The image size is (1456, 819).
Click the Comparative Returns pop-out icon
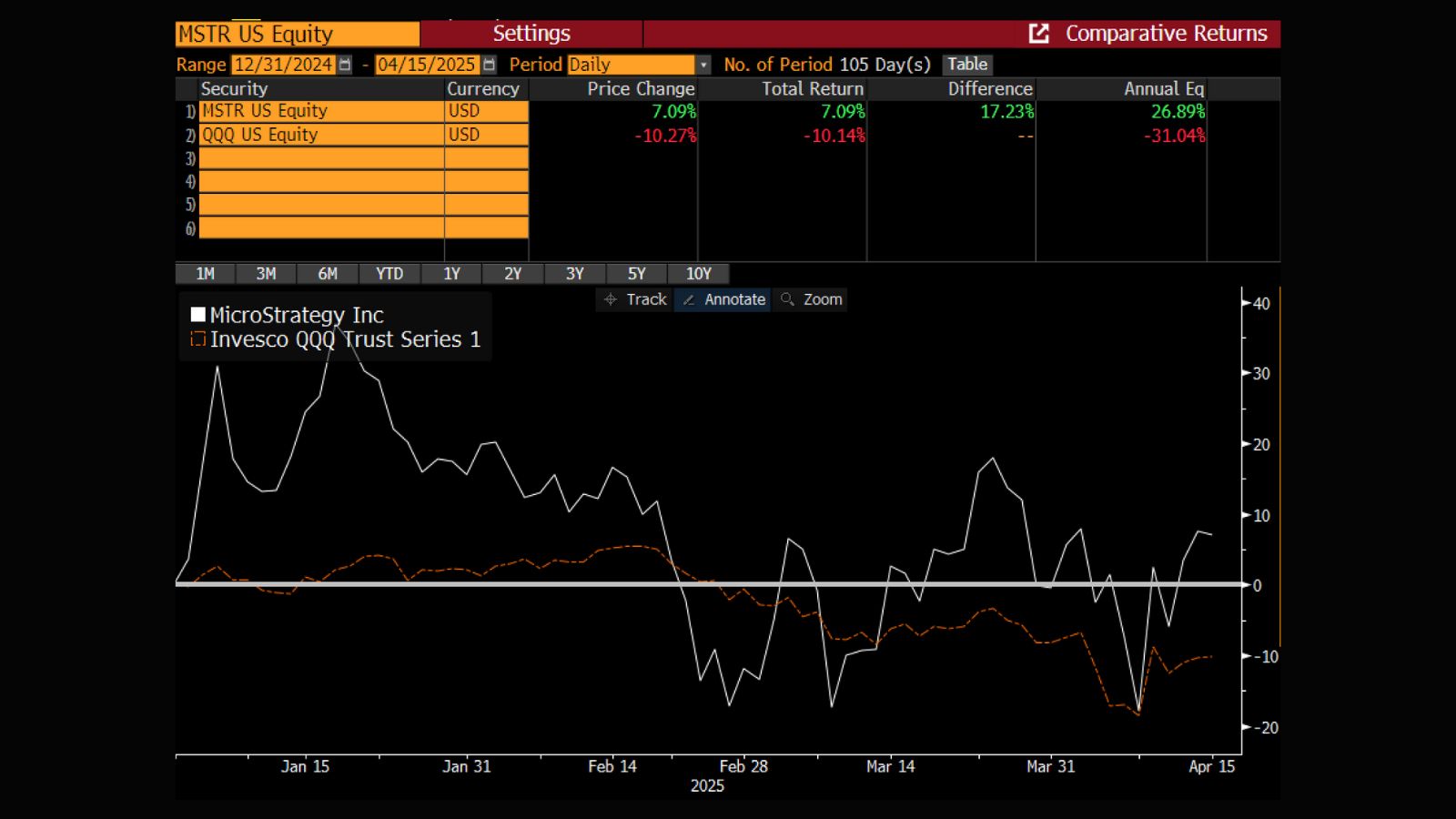1039,34
